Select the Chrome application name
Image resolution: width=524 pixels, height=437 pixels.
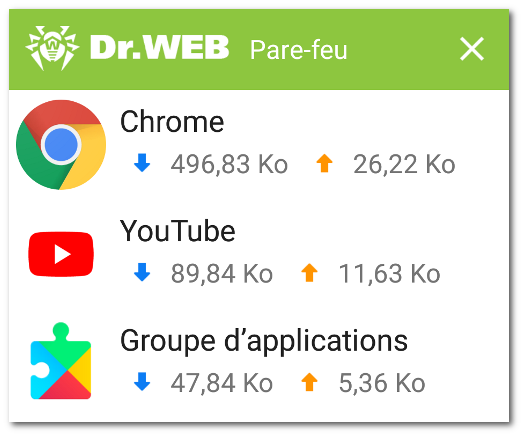click(x=172, y=122)
